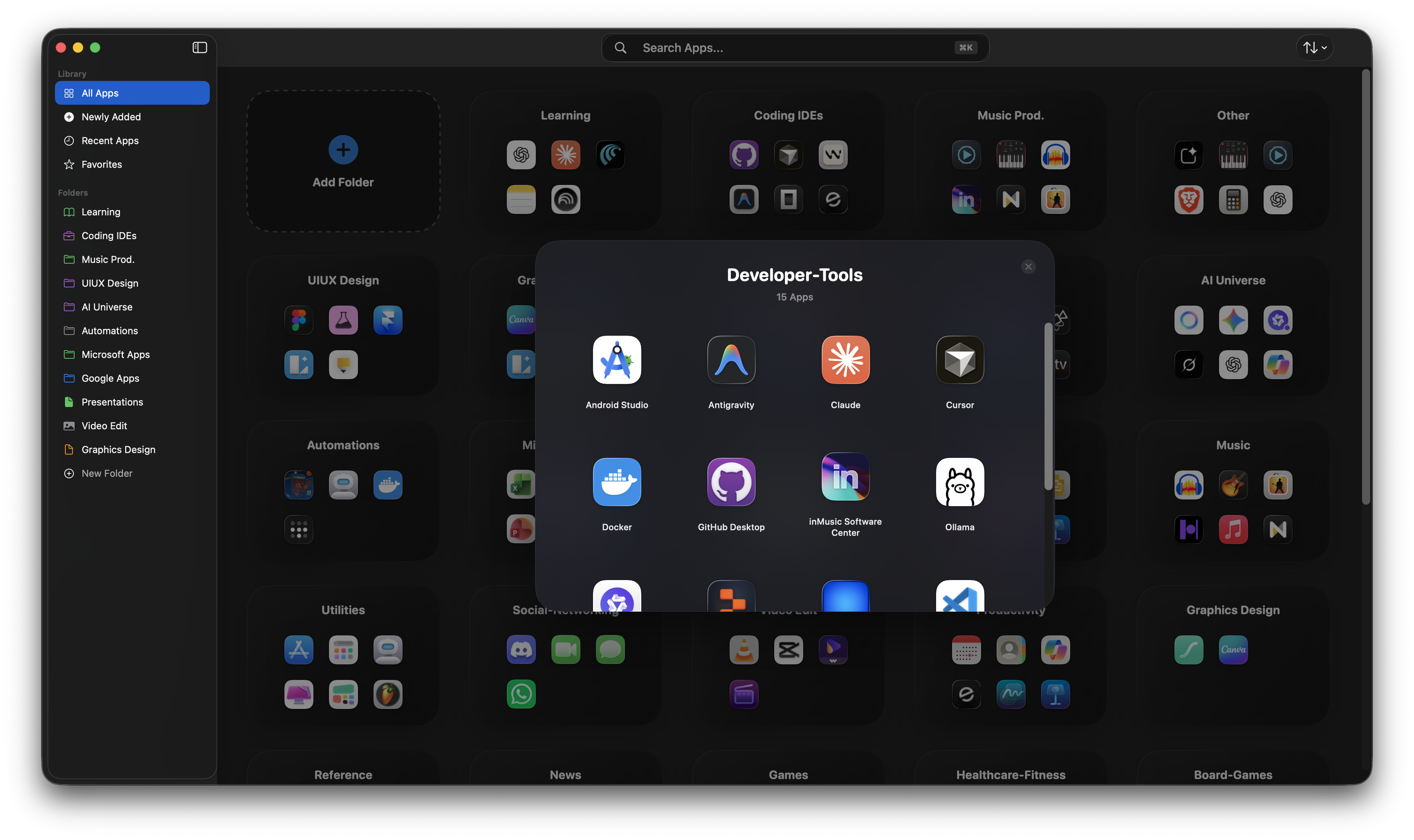Viewport: 1414px width, 840px height.
Task: Launch Discord from Social-Networking
Action: click(x=521, y=650)
